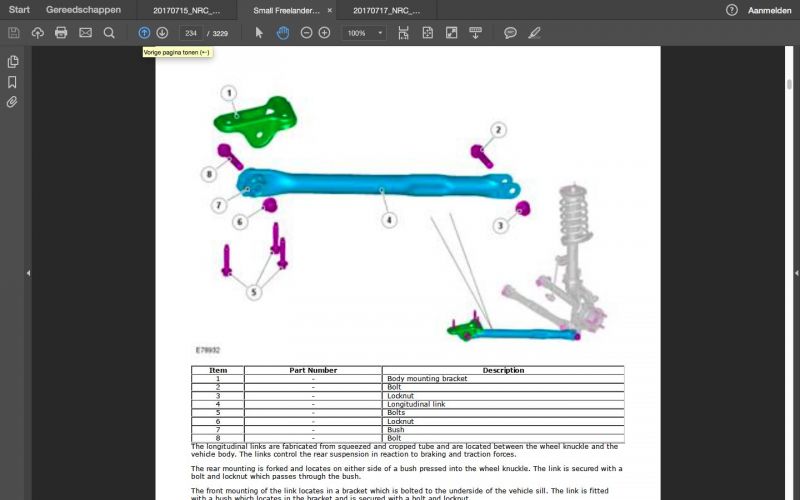Click the vertical scrollbar thumb

(789, 84)
